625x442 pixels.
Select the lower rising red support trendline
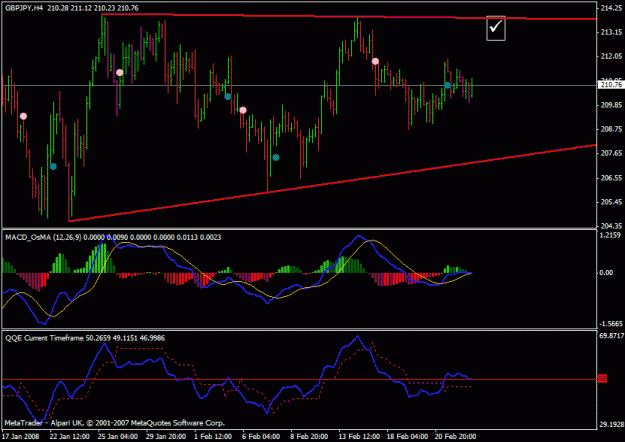(x=332, y=183)
